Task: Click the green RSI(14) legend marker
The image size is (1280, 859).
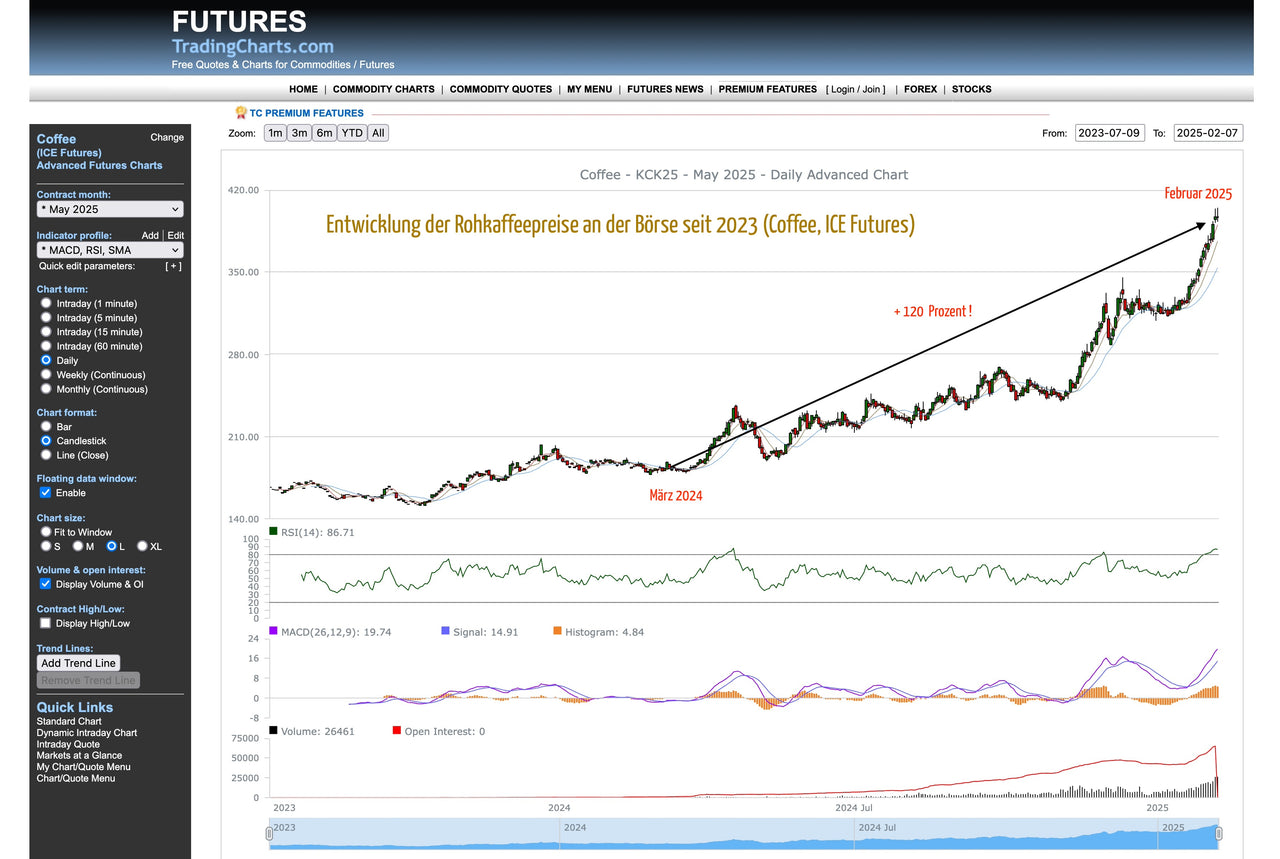Action: coord(274,532)
